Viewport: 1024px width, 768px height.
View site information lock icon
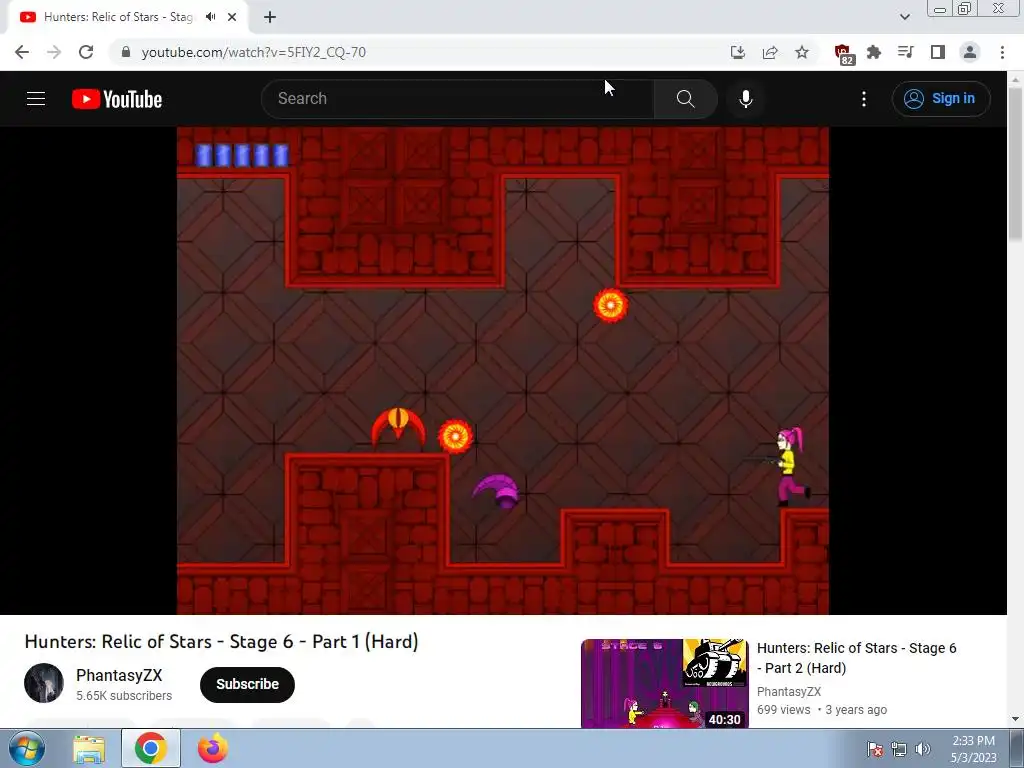pos(126,52)
